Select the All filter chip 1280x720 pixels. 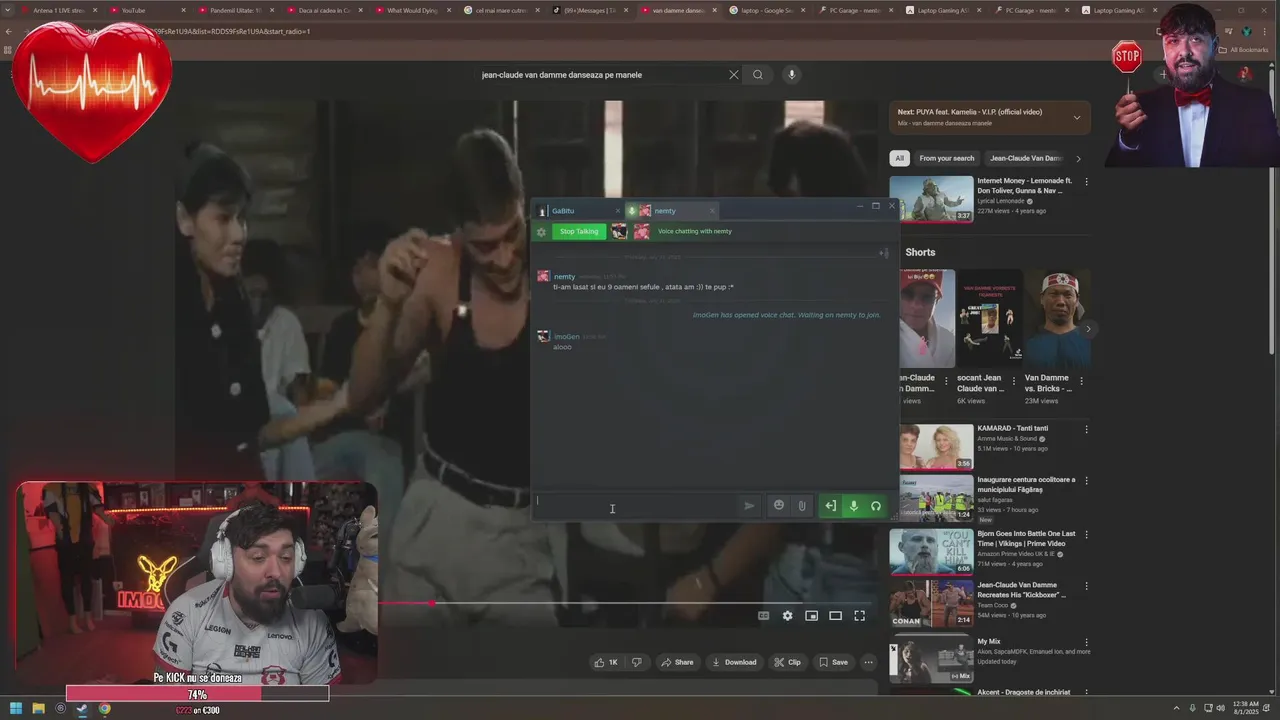pyautogui.click(x=900, y=158)
